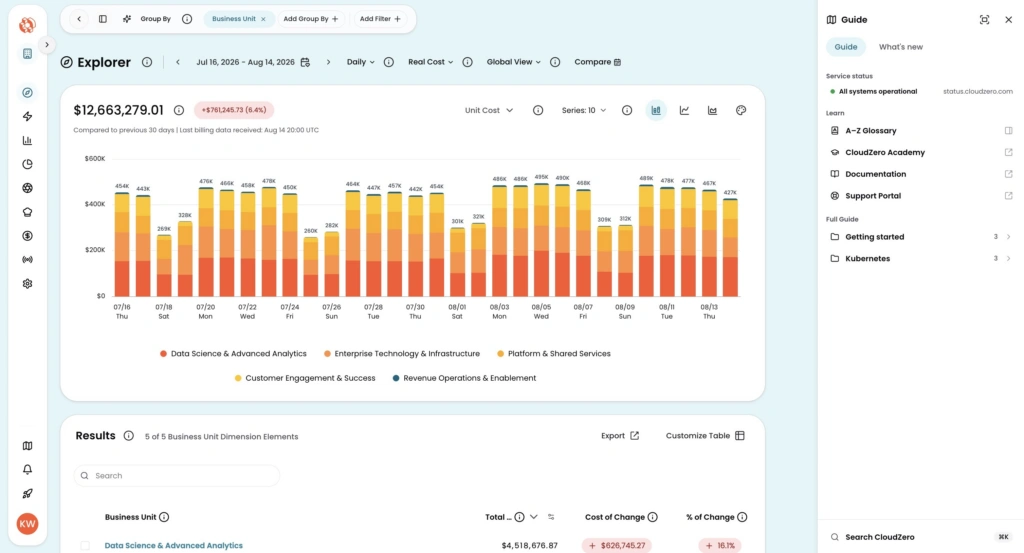Image resolution: width=1024 pixels, height=553 pixels.
Task: Switch chart to line view icon
Action: [x=684, y=110]
